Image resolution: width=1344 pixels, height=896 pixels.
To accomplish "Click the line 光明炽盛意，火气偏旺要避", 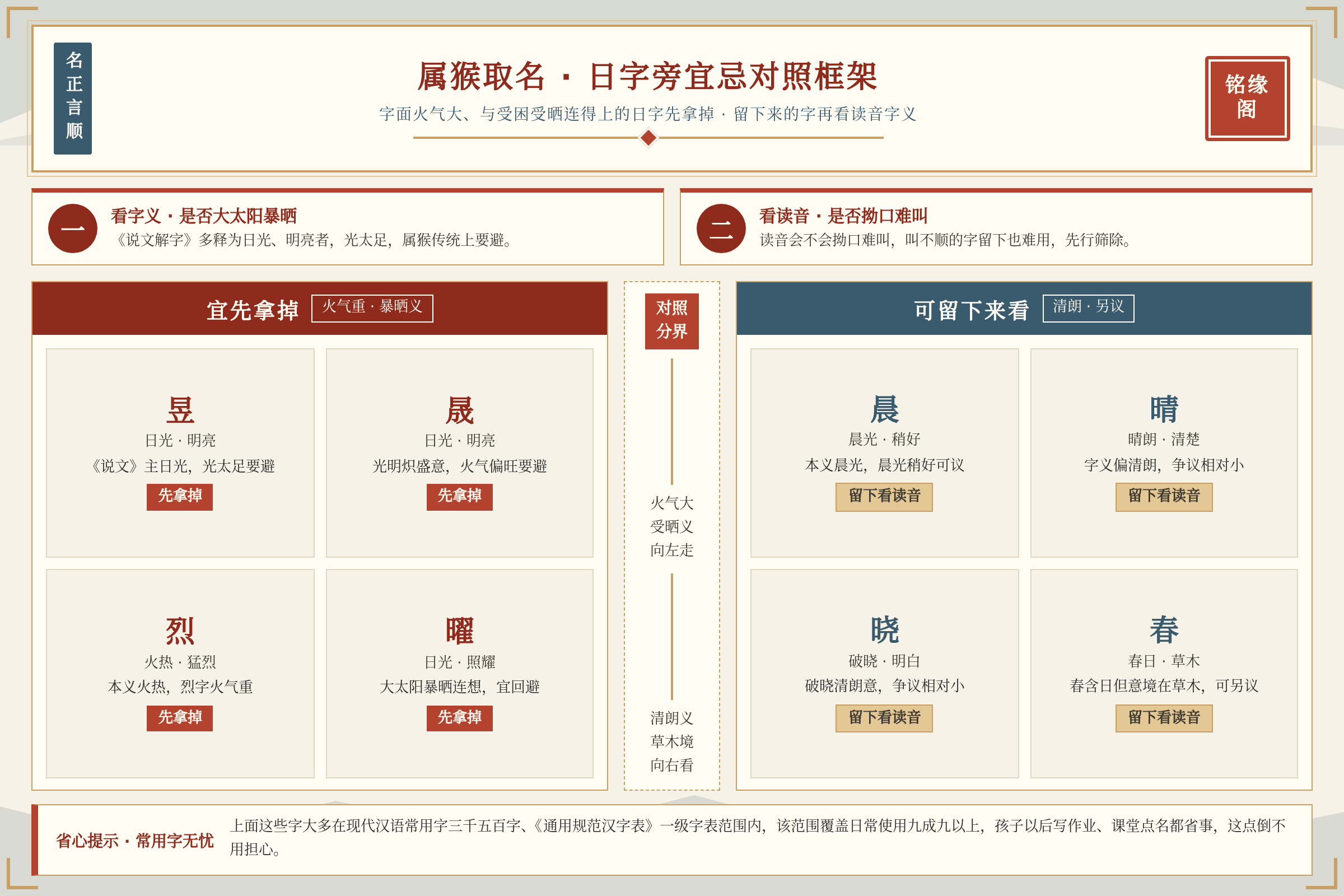I will point(459,466).
